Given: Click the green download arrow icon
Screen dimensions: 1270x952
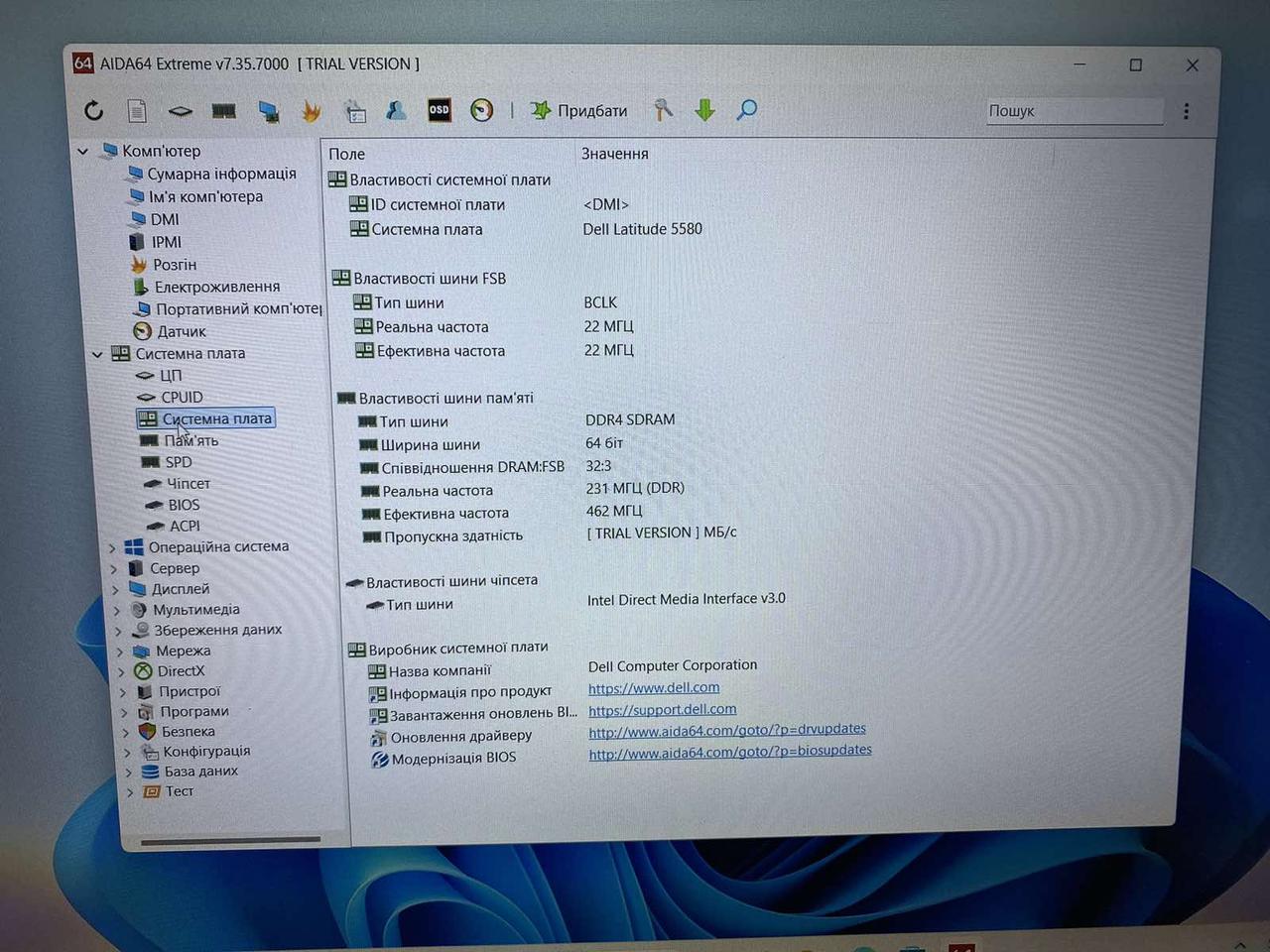Looking at the screenshot, I should tap(704, 110).
